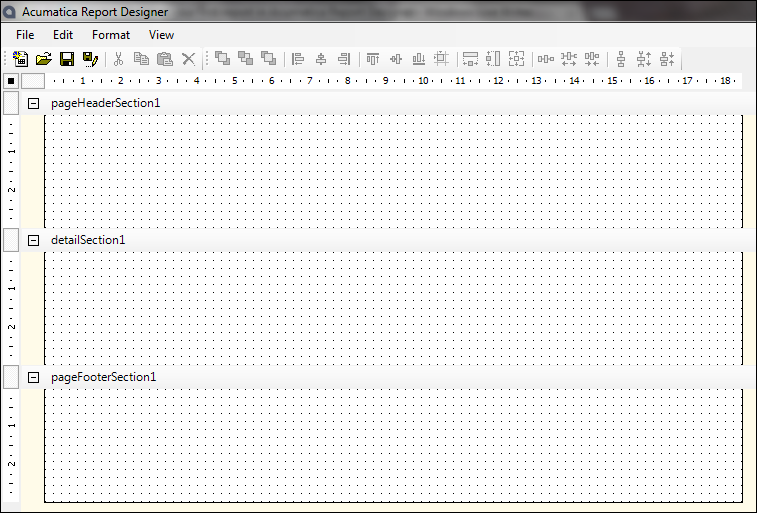The image size is (757, 513).
Task: Click the Align Tops toolbar icon
Action: pyautogui.click(x=373, y=59)
